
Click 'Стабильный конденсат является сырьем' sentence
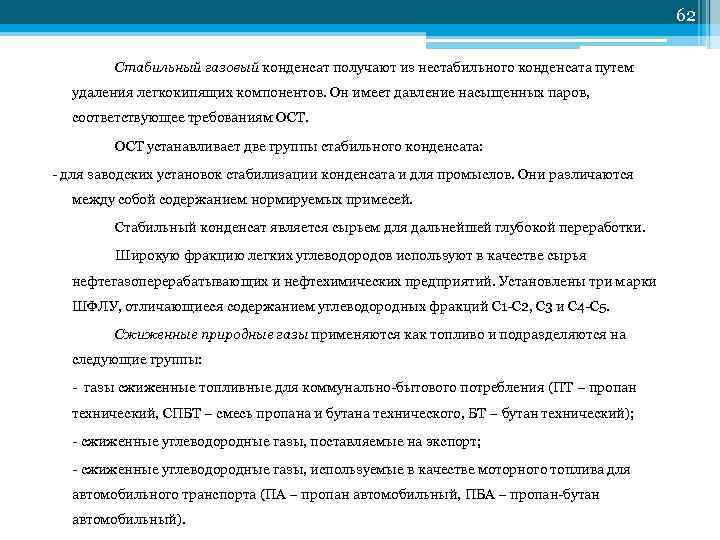380,228
